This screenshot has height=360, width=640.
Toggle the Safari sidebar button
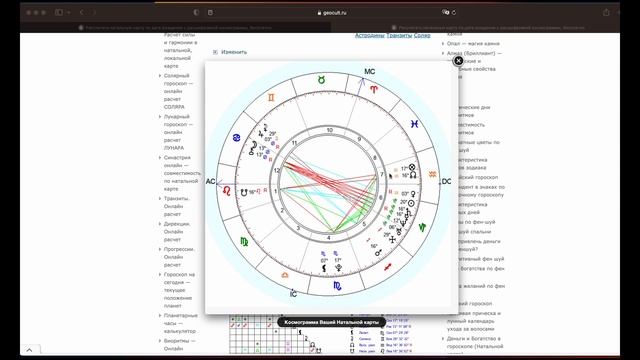point(59,13)
